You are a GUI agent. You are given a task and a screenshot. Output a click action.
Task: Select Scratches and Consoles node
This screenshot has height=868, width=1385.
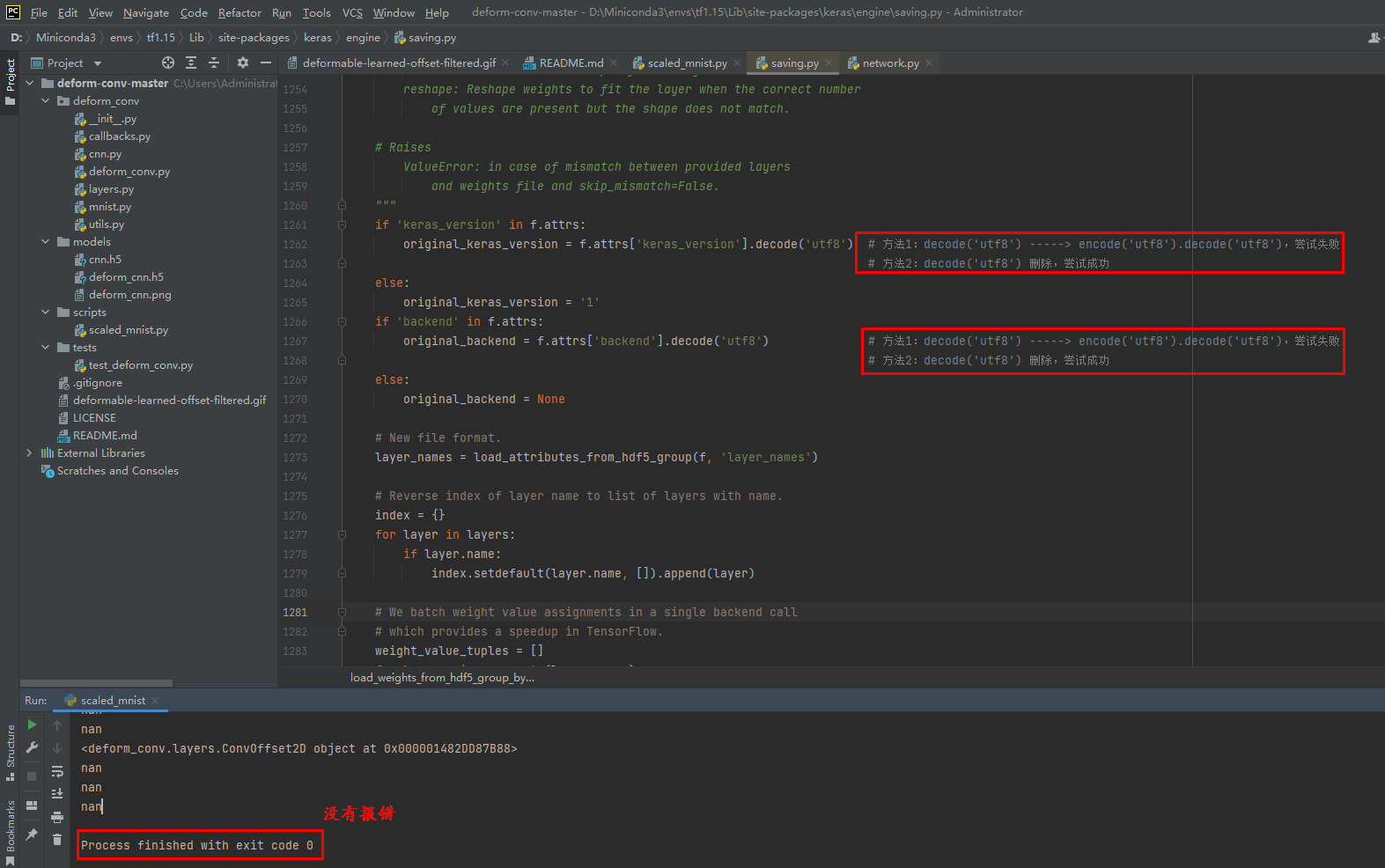tap(117, 470)
